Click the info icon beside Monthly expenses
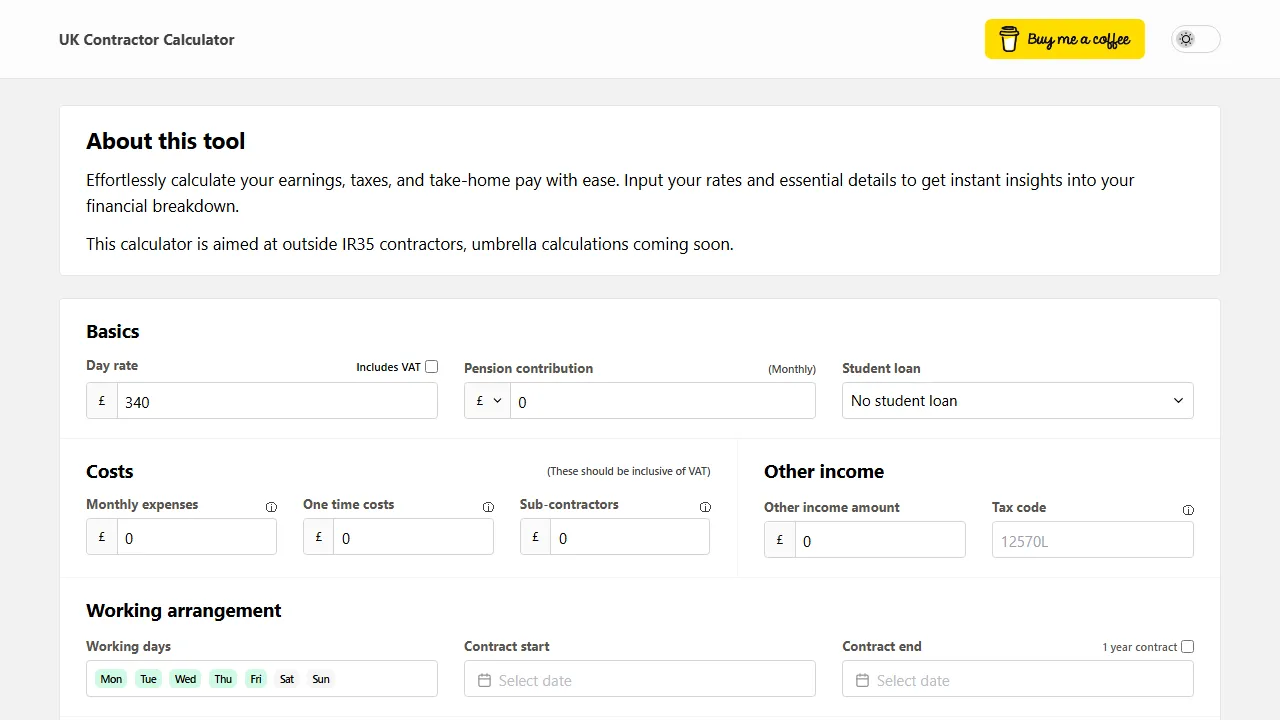 pyautogui.click(x=271, y=506)
